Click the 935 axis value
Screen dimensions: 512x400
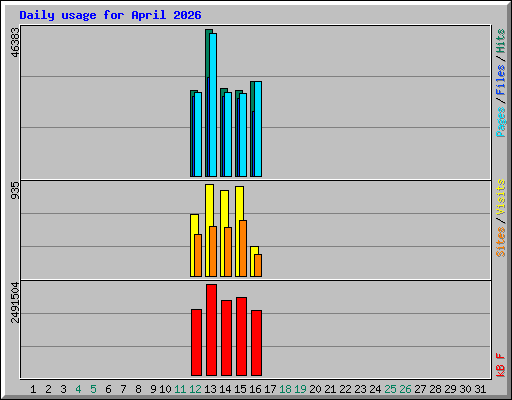click(x=15, y=190)
